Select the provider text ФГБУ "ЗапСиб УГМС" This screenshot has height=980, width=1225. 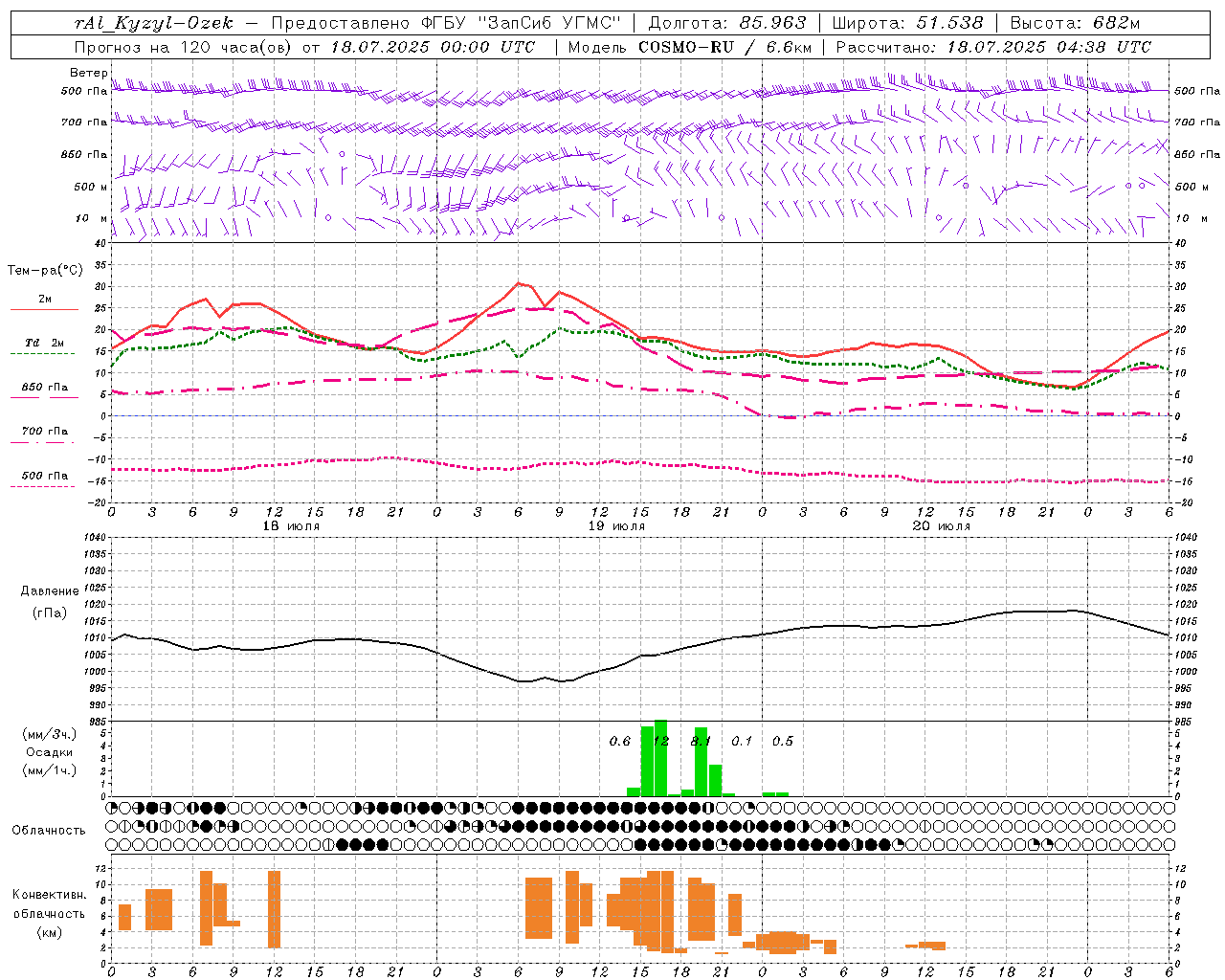[521, 23]
